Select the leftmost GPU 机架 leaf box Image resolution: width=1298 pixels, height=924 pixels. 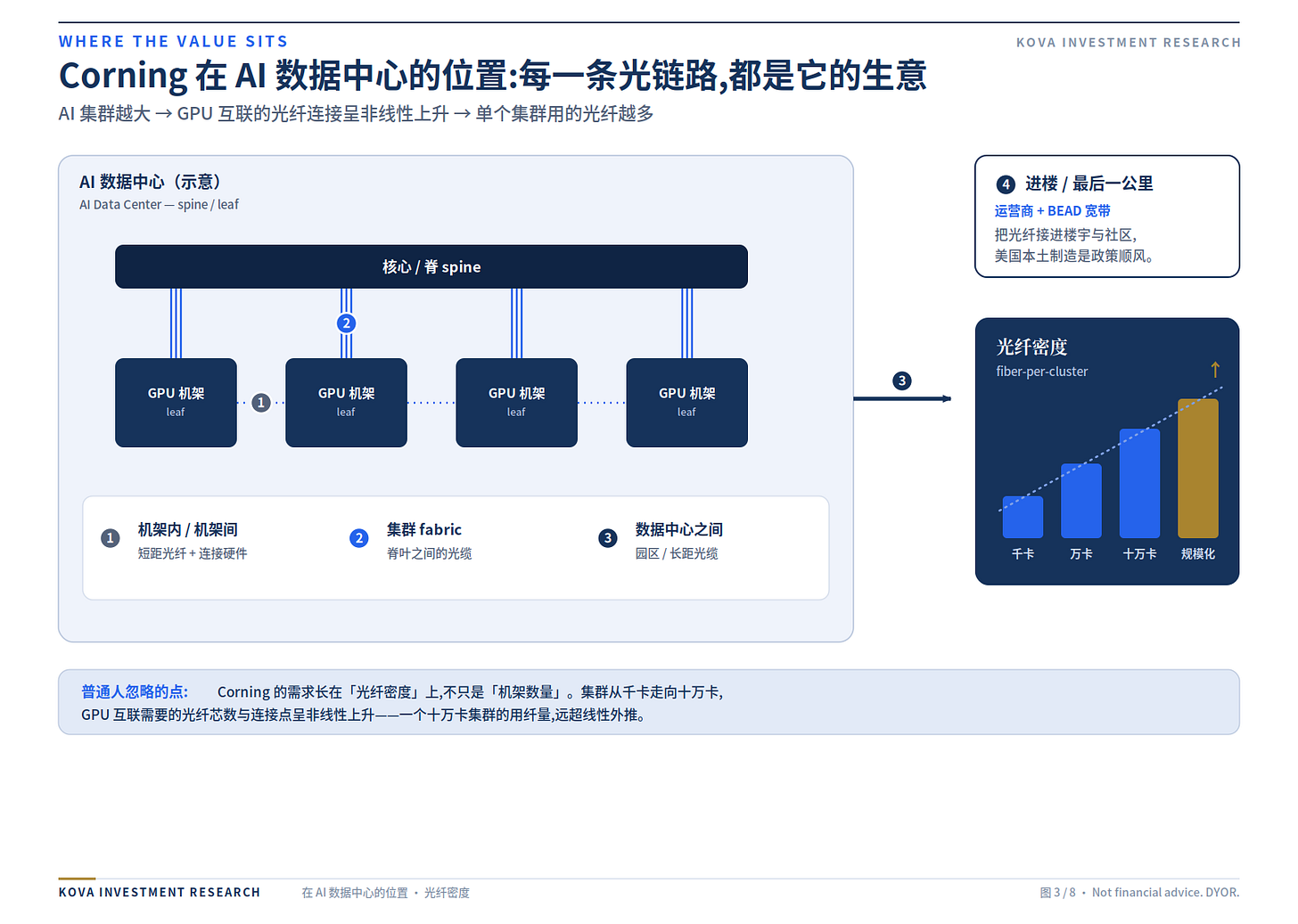tap(176, 403)
